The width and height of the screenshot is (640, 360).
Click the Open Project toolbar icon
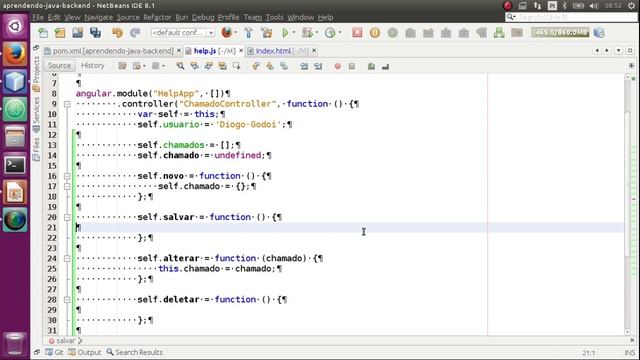click(78, 33)
